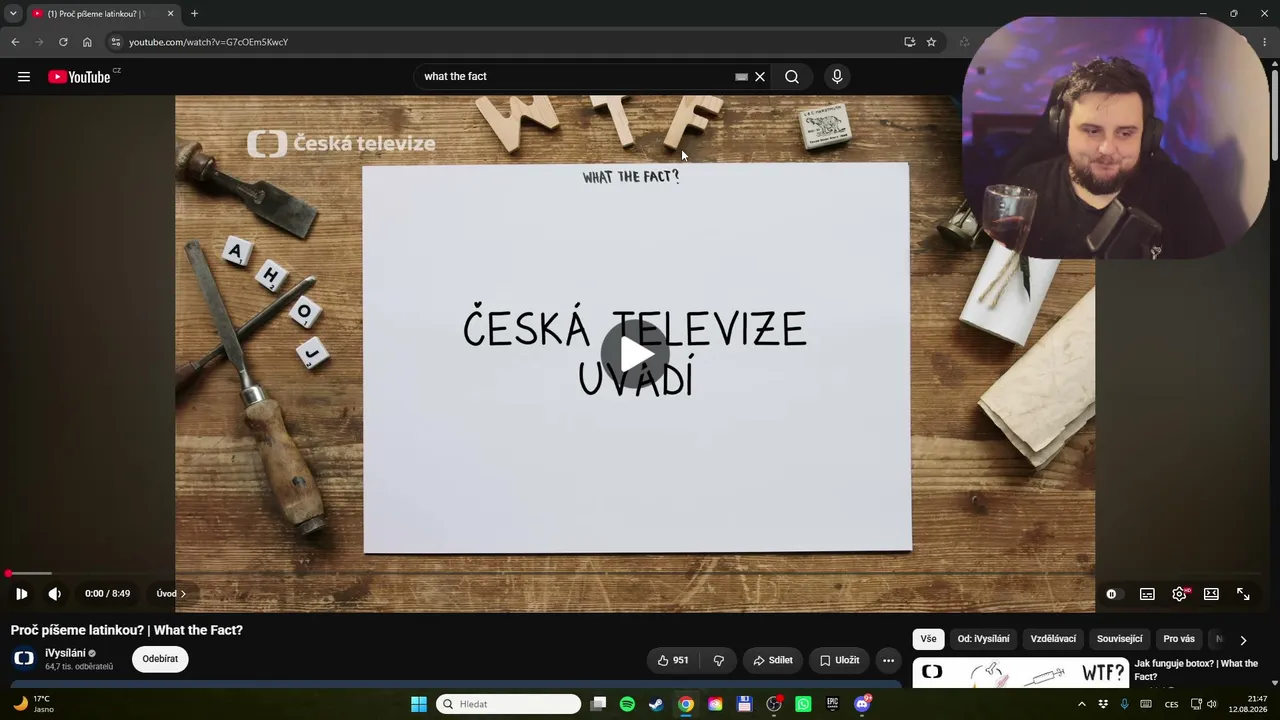Open the Jak funguje botox video thumbnail
This screenshot has height=720, width=1280.
tap(1021, 673)
